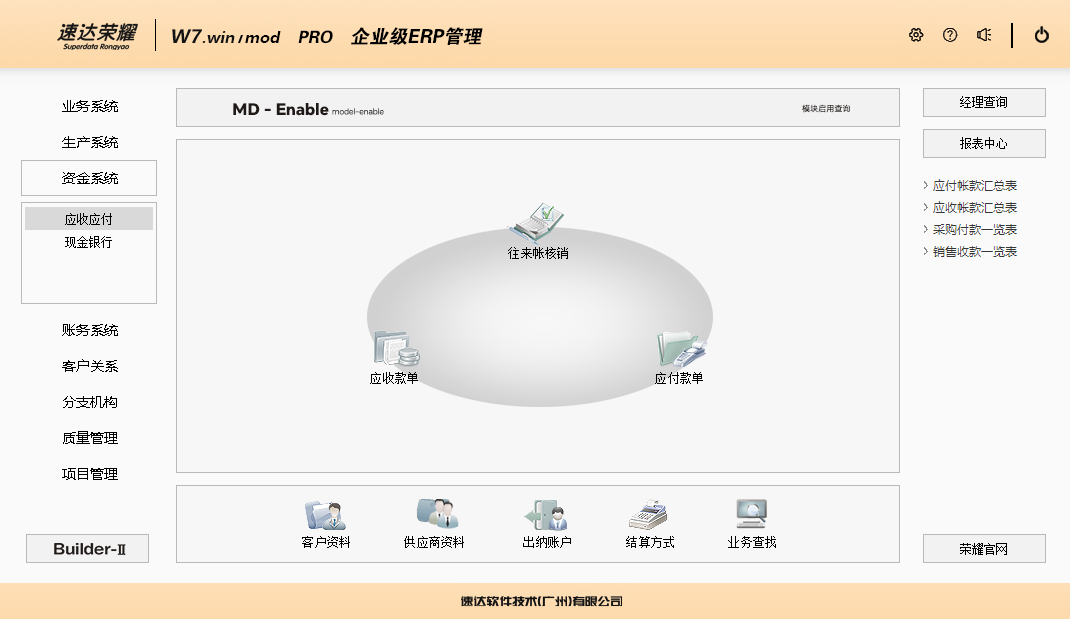
Task: Open settings gear in the header
Action: coord(916,35)
